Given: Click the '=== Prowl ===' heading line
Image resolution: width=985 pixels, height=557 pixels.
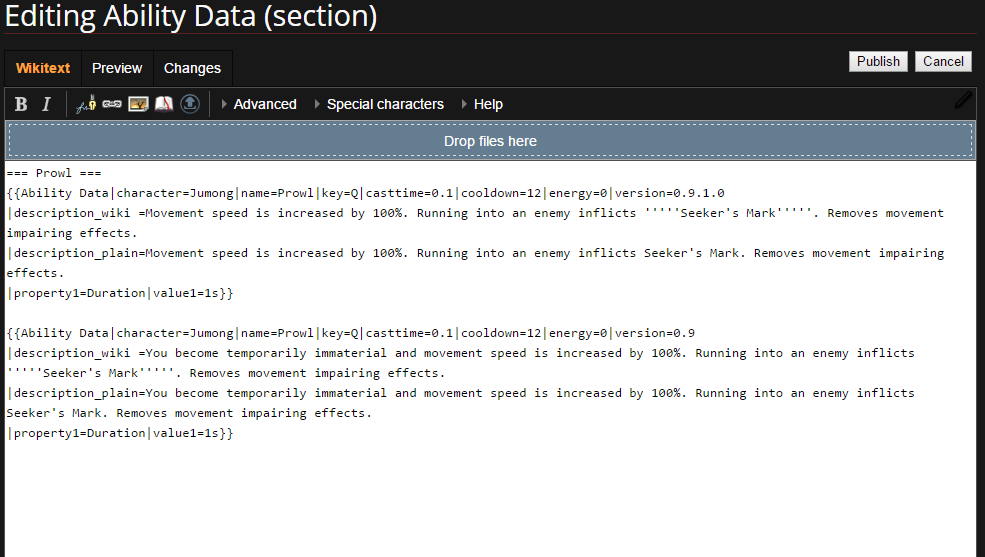Looking at the screenshot, I should [54, 173].
